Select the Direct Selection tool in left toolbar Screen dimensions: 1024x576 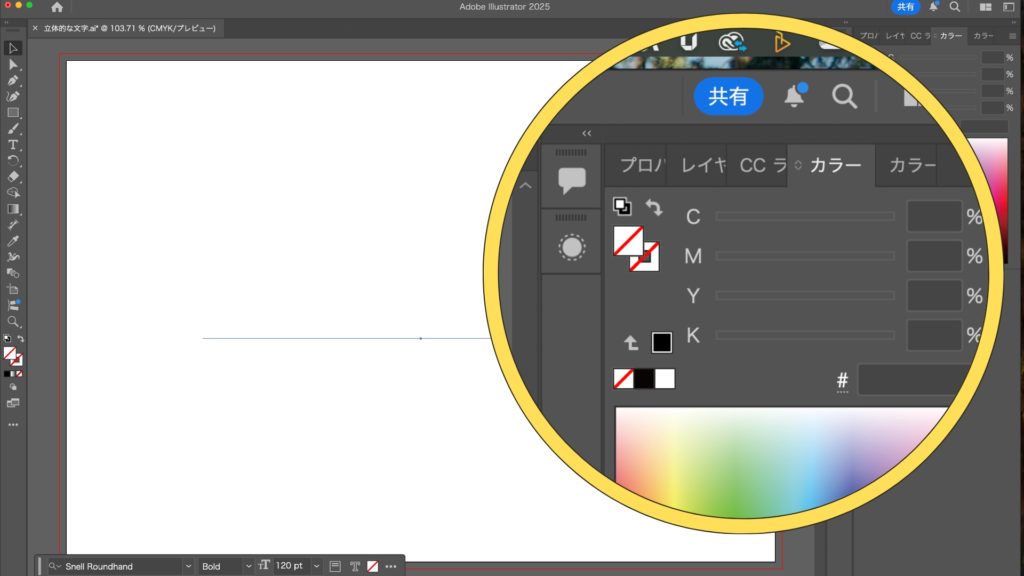13,64
